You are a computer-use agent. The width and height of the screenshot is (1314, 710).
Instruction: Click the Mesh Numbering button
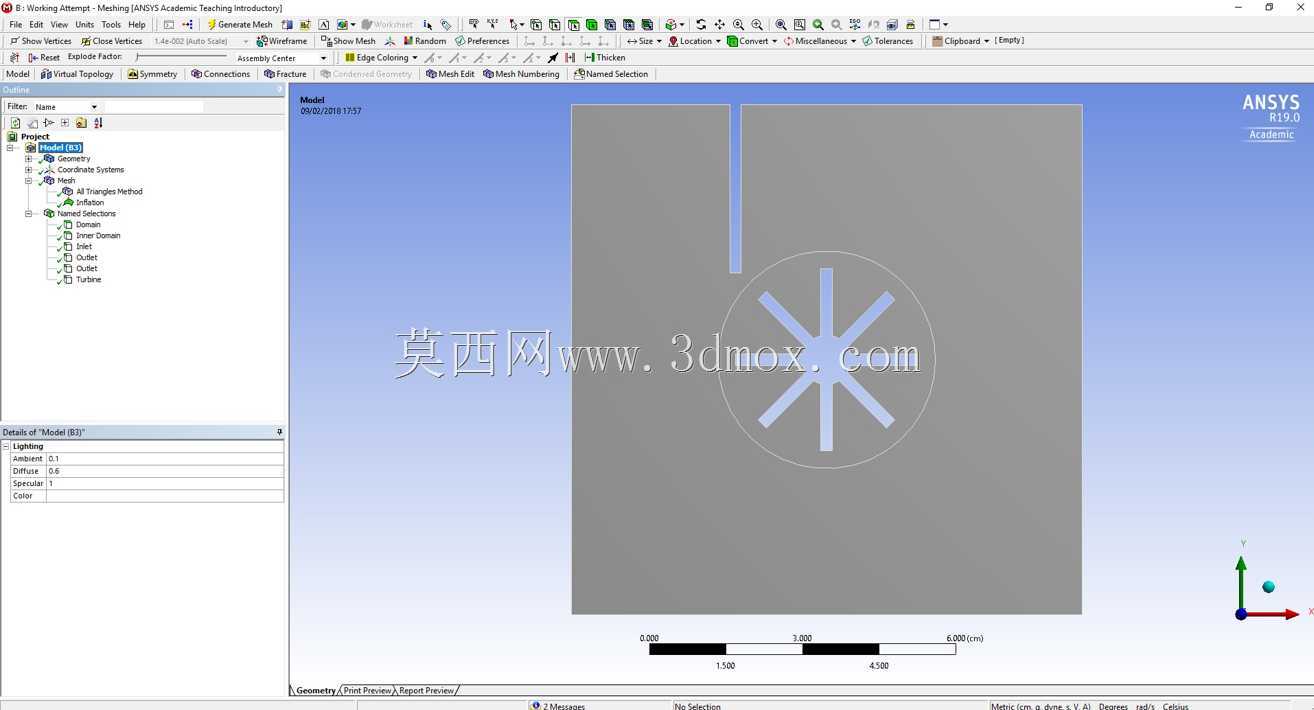(x=521, y=74)
